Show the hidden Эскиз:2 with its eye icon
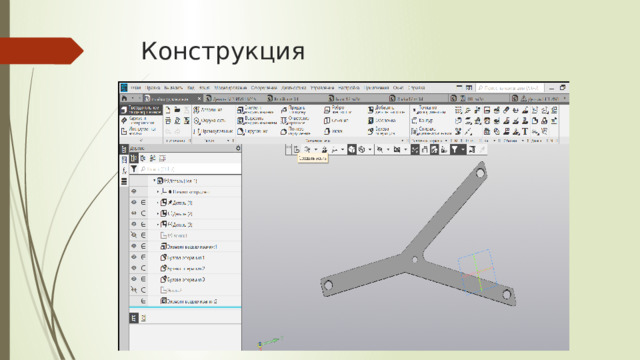 (x=134, y=290)
